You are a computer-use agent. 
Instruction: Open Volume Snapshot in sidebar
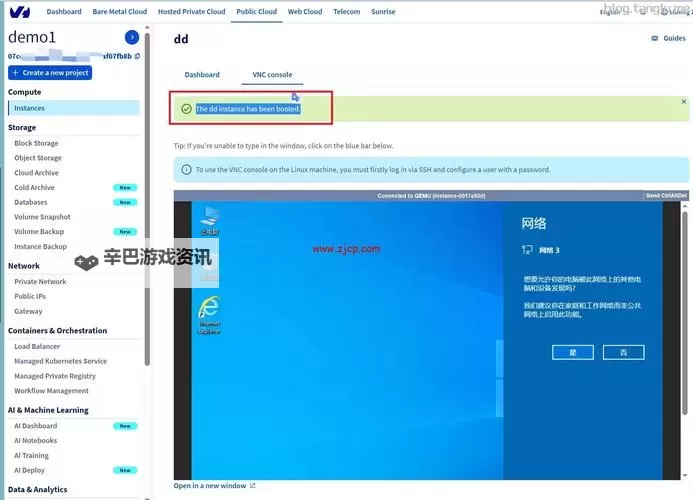coord(42,217)
